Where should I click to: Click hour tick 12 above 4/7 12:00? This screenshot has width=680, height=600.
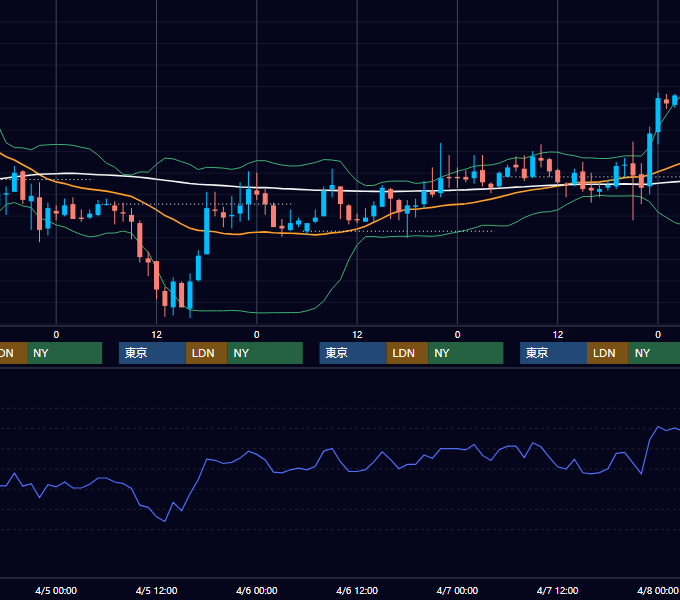tap(558, 335)
